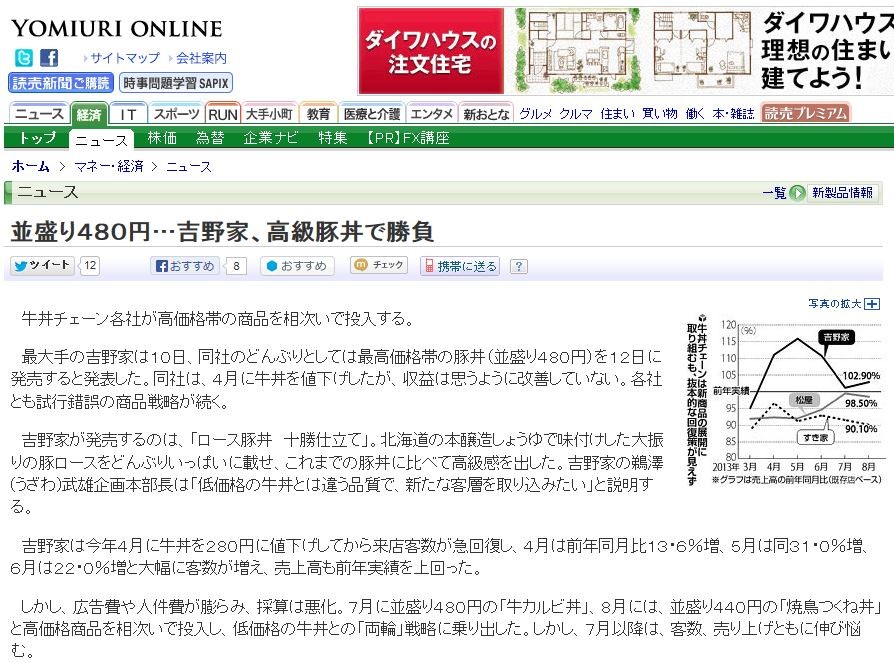Open the 買い物 link

[x=660, y=114]
